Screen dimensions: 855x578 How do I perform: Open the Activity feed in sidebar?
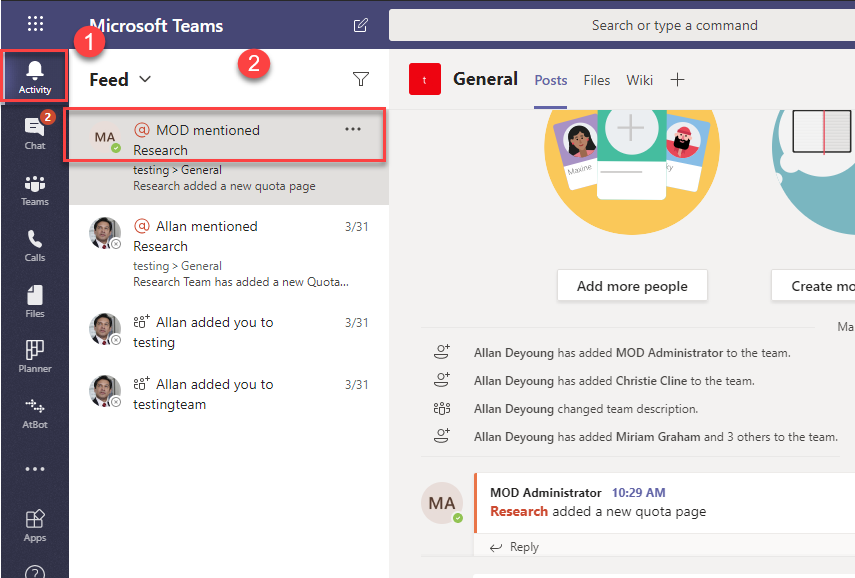(34, 76)
